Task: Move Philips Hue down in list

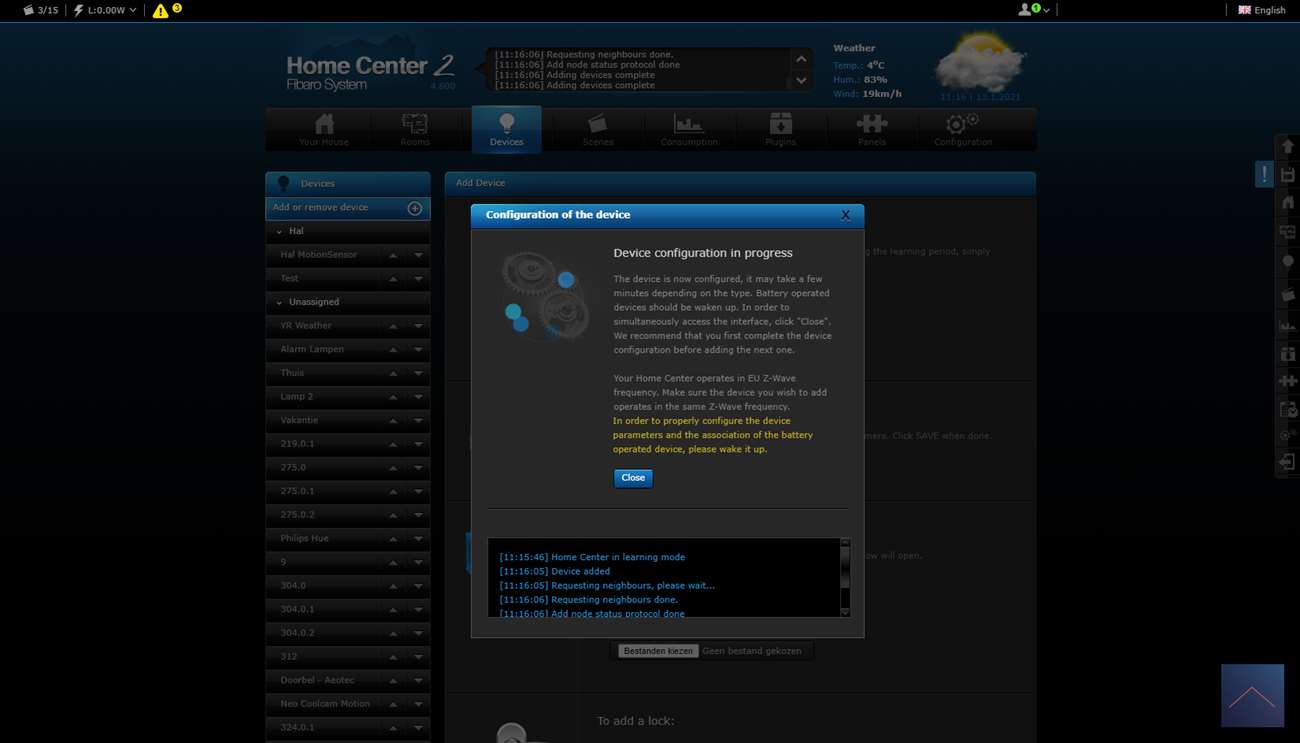Action: coord(418,539)
